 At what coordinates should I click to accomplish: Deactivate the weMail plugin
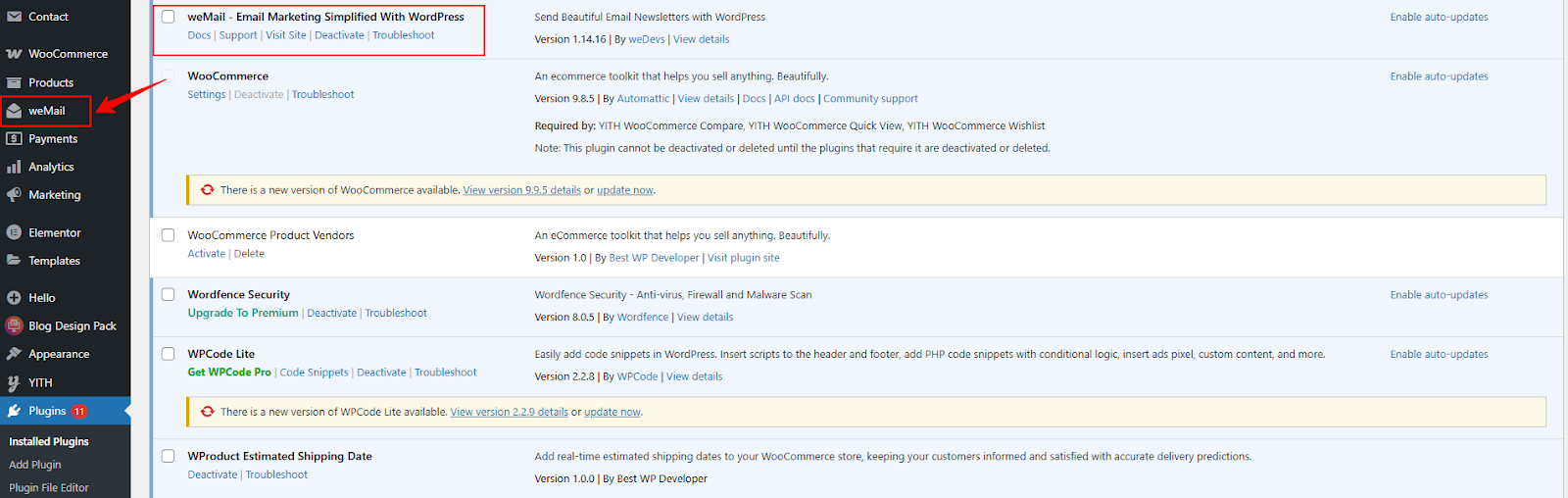click(339, 35)
